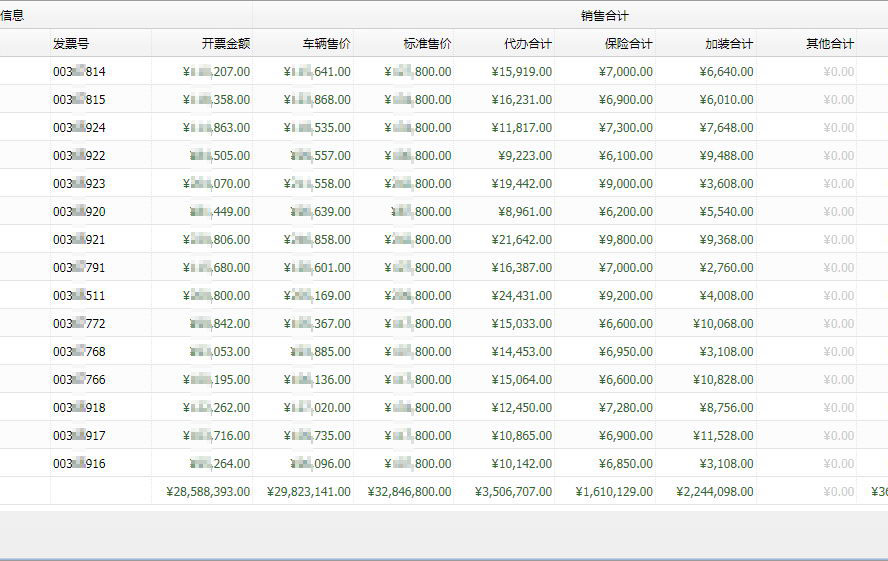Click the 销售合计 group header
The image size is (888, 561).
tap(604, 16)
